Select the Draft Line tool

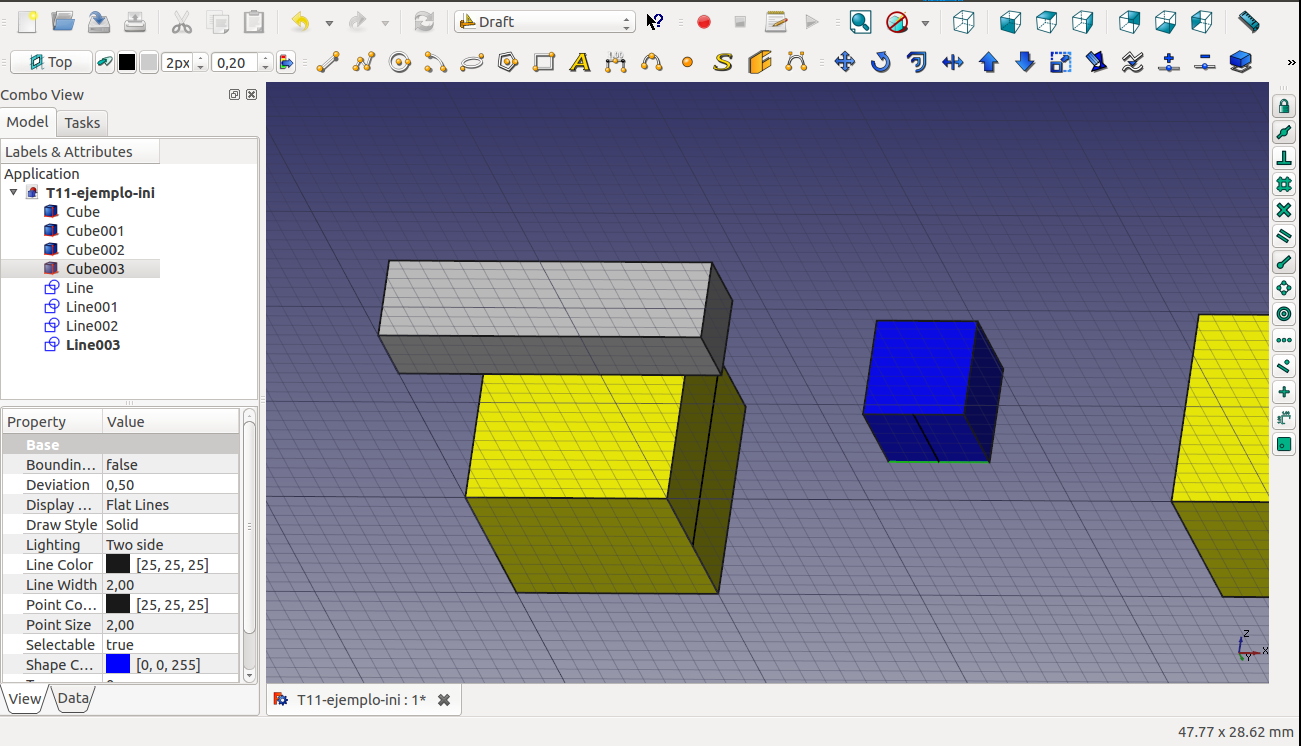click(x=327, y=63)
